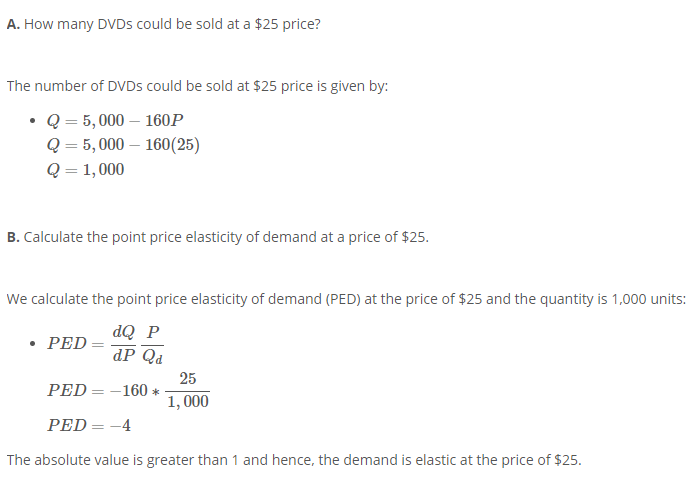Click the '$25 price?' text in question A
The height and width of the screenshot is (484, 693).
287,24
